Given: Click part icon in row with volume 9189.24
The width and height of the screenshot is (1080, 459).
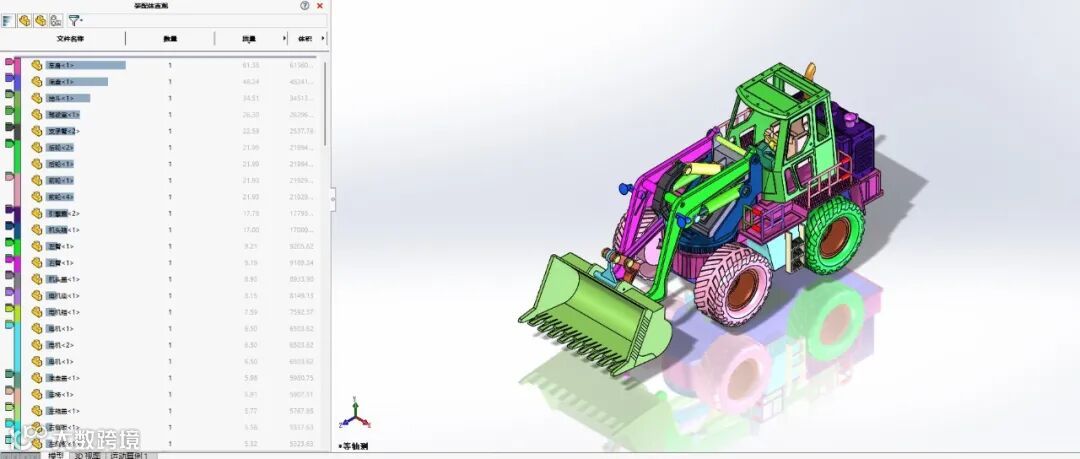Looking at the screenshot, I should pos(37,263).
